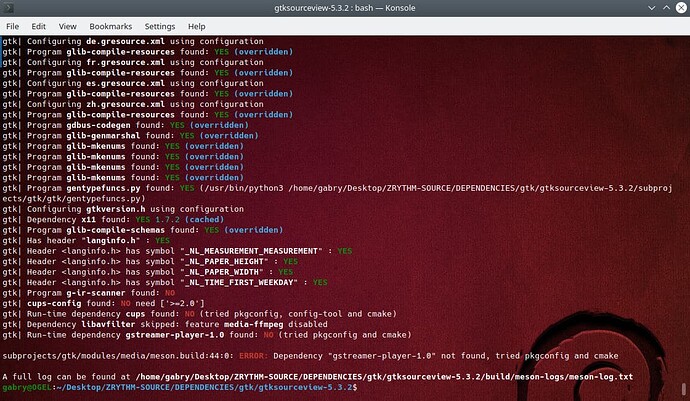The image size is (690, 401).
Task: Click '/usr/bin/python3' path text
Action: click(x=244, y=188)
